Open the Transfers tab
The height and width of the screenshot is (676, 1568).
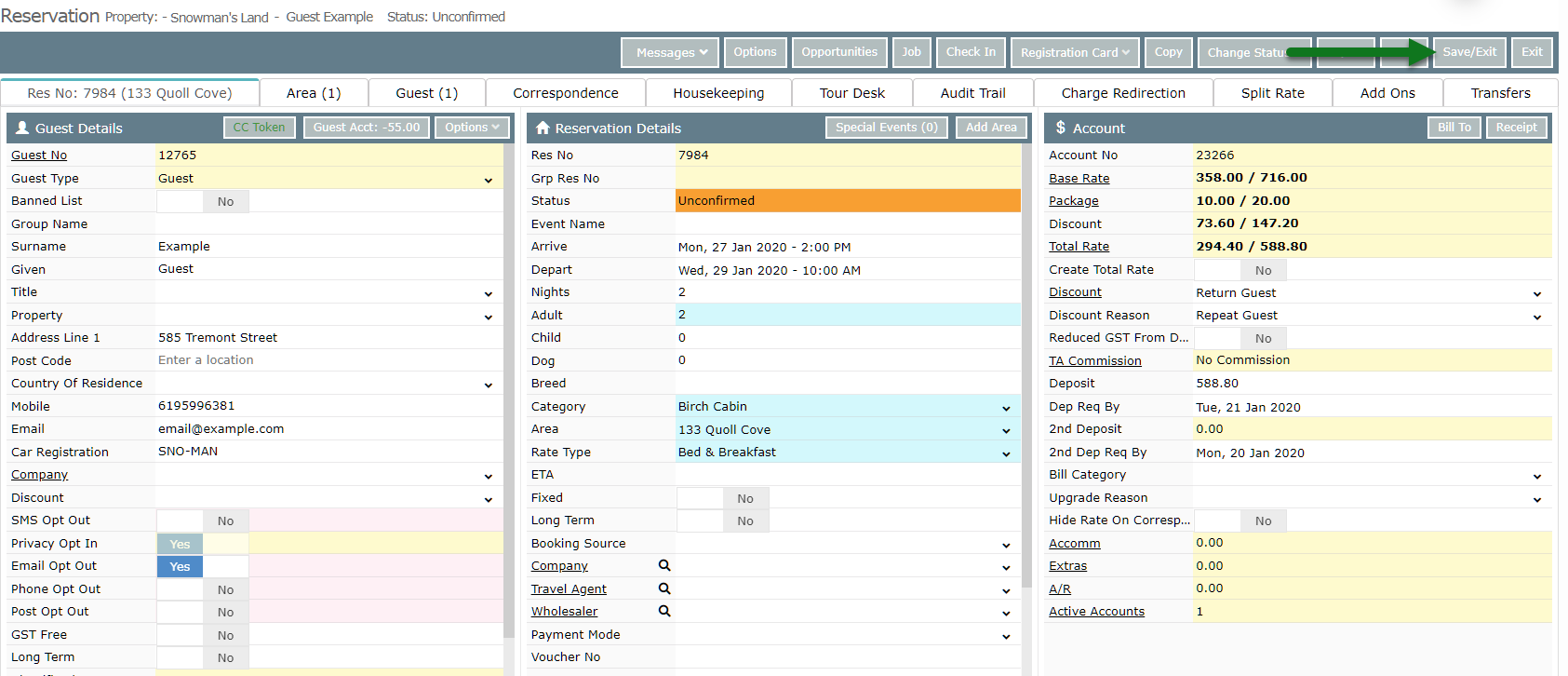tap(1500, 93)
